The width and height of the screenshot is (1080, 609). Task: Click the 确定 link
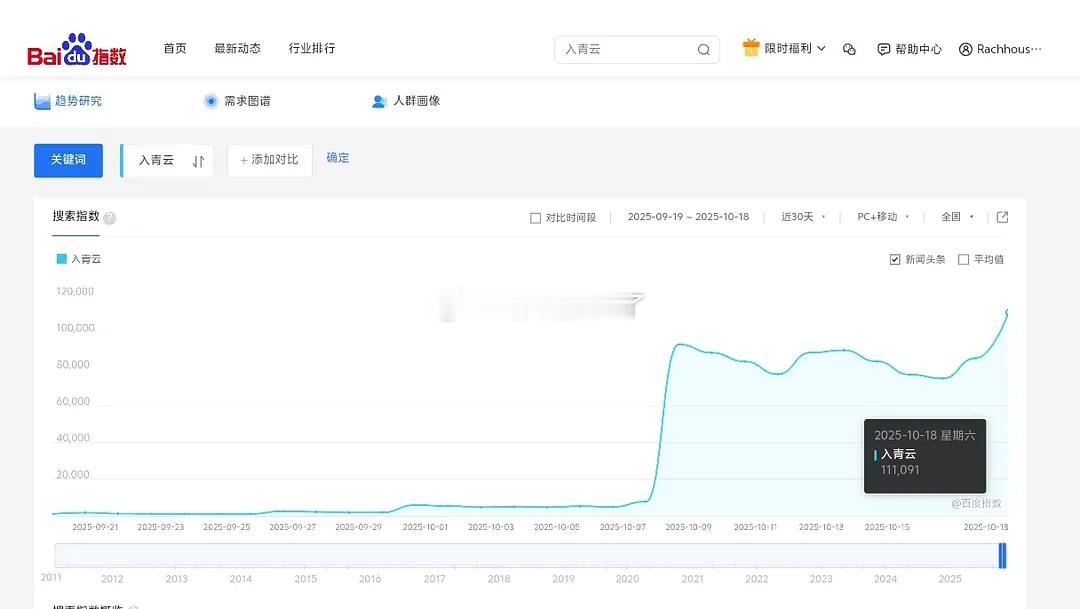tap(338, 158)
